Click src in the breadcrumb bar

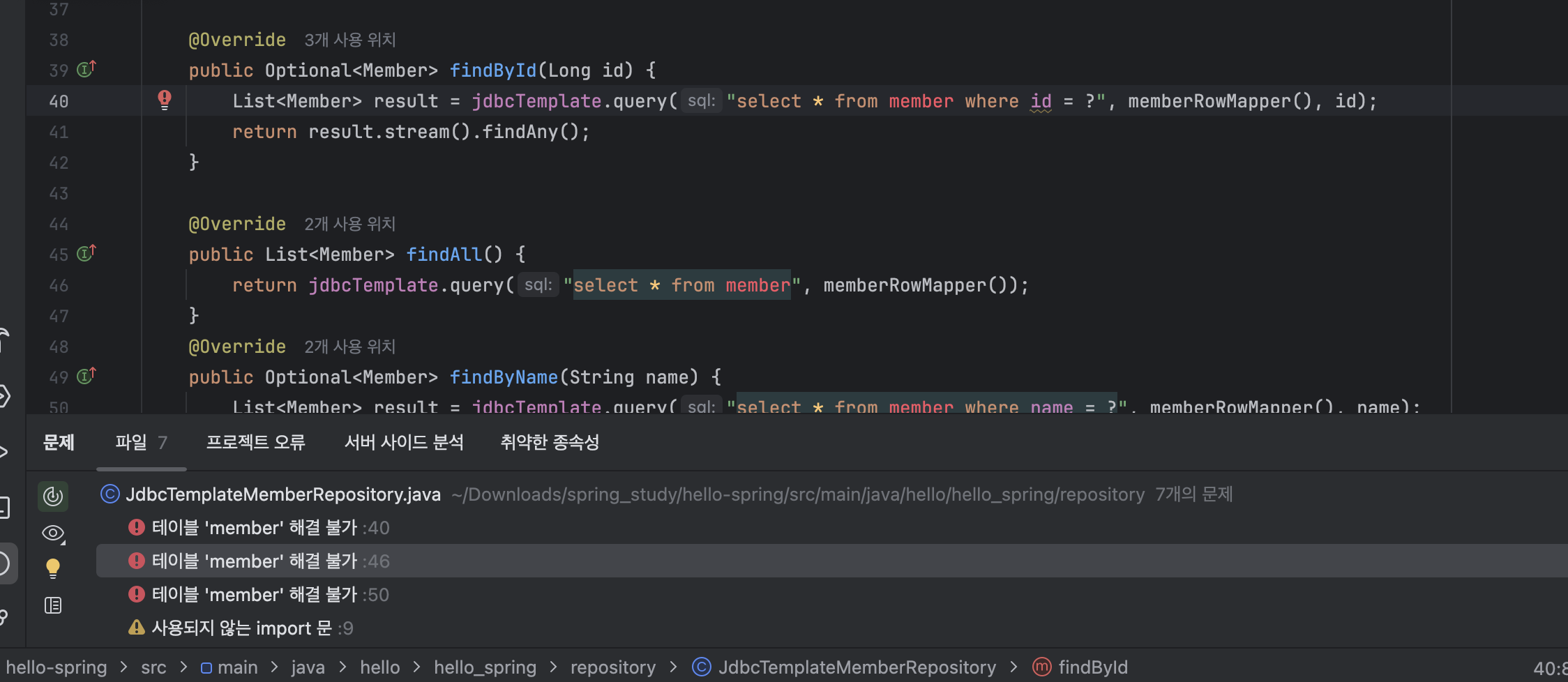pos(153,667)
